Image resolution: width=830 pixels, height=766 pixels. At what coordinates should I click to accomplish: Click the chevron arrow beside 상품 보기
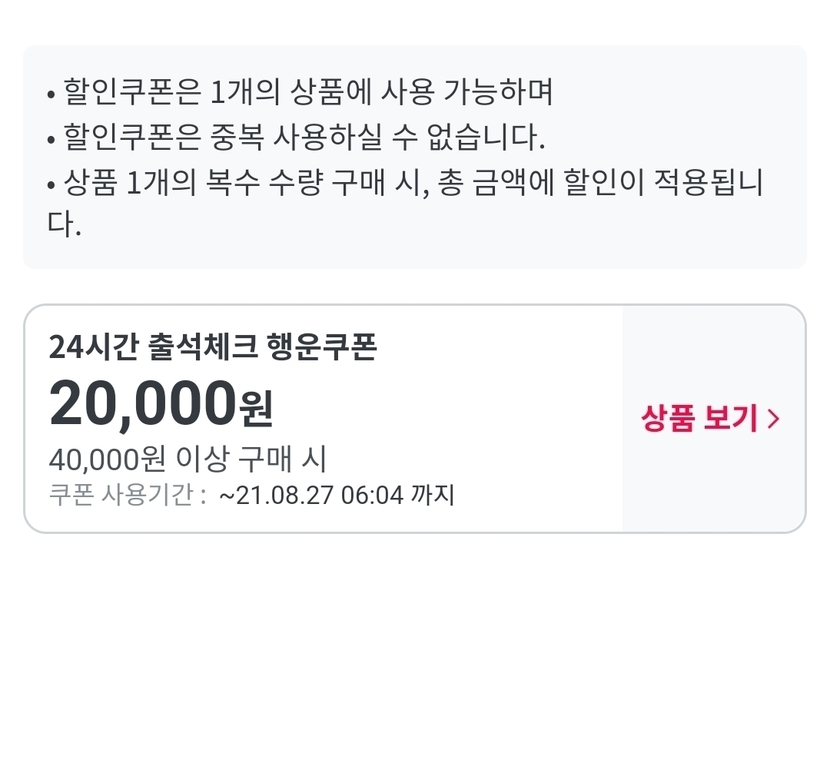click(x=773, y=419)
